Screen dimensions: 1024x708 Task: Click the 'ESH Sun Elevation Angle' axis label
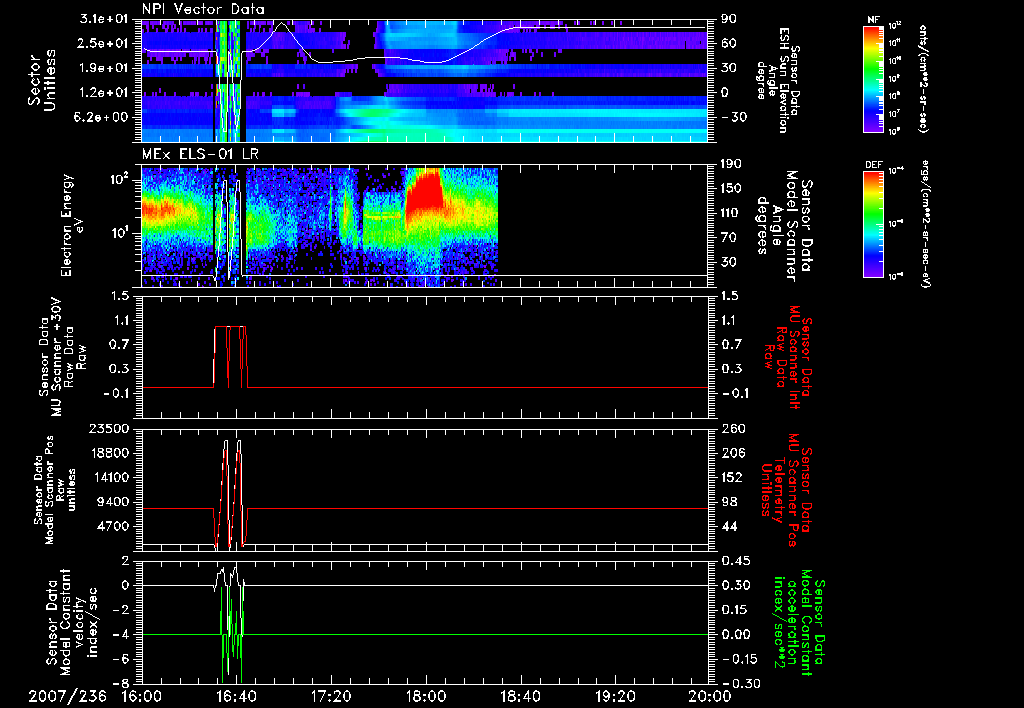(777, 80)
